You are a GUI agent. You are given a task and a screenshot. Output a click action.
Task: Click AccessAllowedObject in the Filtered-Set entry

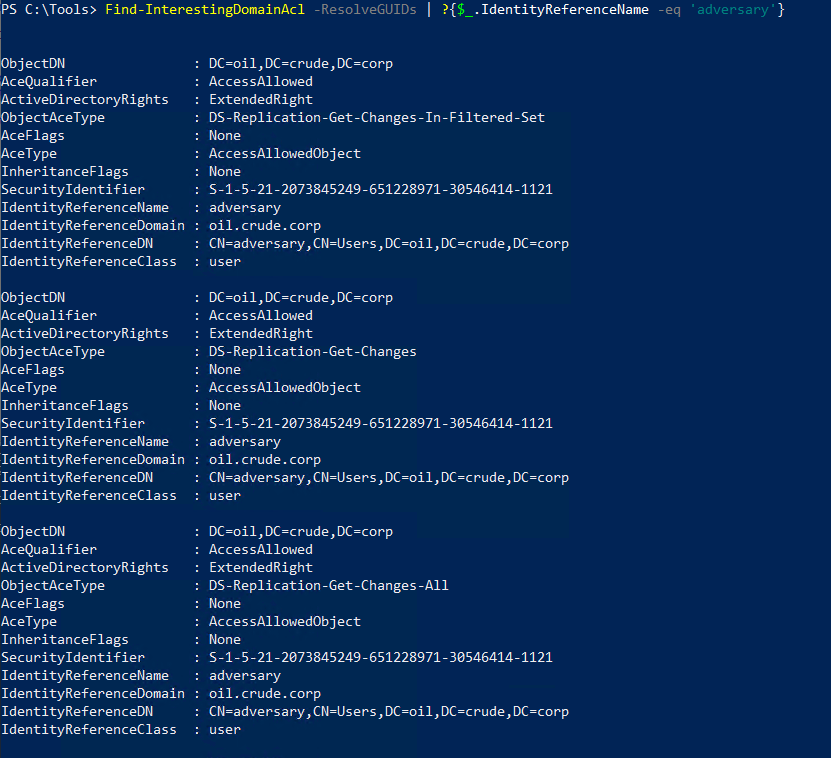[285, 154]
